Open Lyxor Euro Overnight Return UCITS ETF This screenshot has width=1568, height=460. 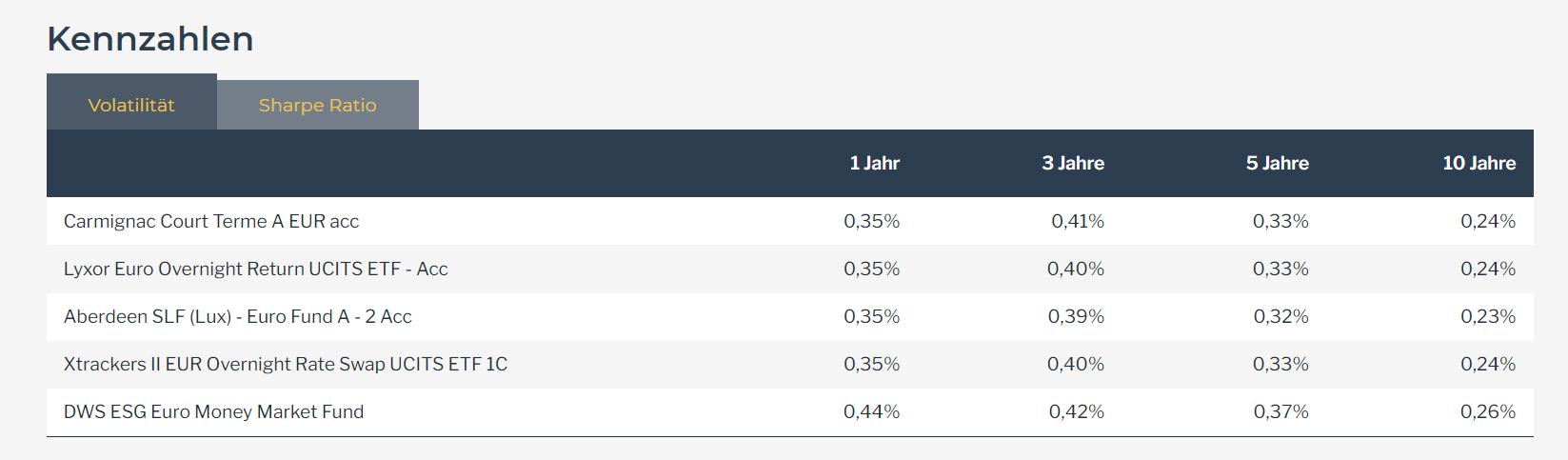[255, 269]
